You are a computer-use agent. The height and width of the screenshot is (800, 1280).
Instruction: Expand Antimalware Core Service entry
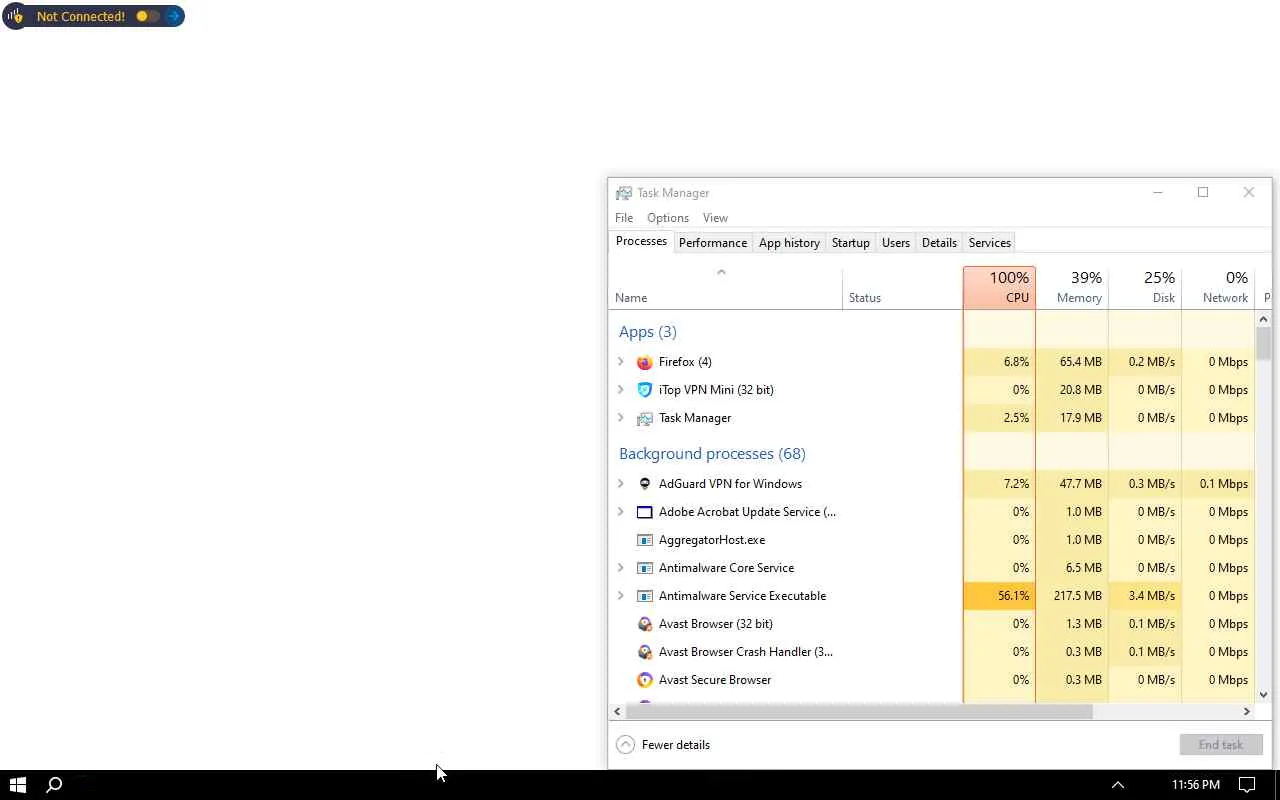621,568
